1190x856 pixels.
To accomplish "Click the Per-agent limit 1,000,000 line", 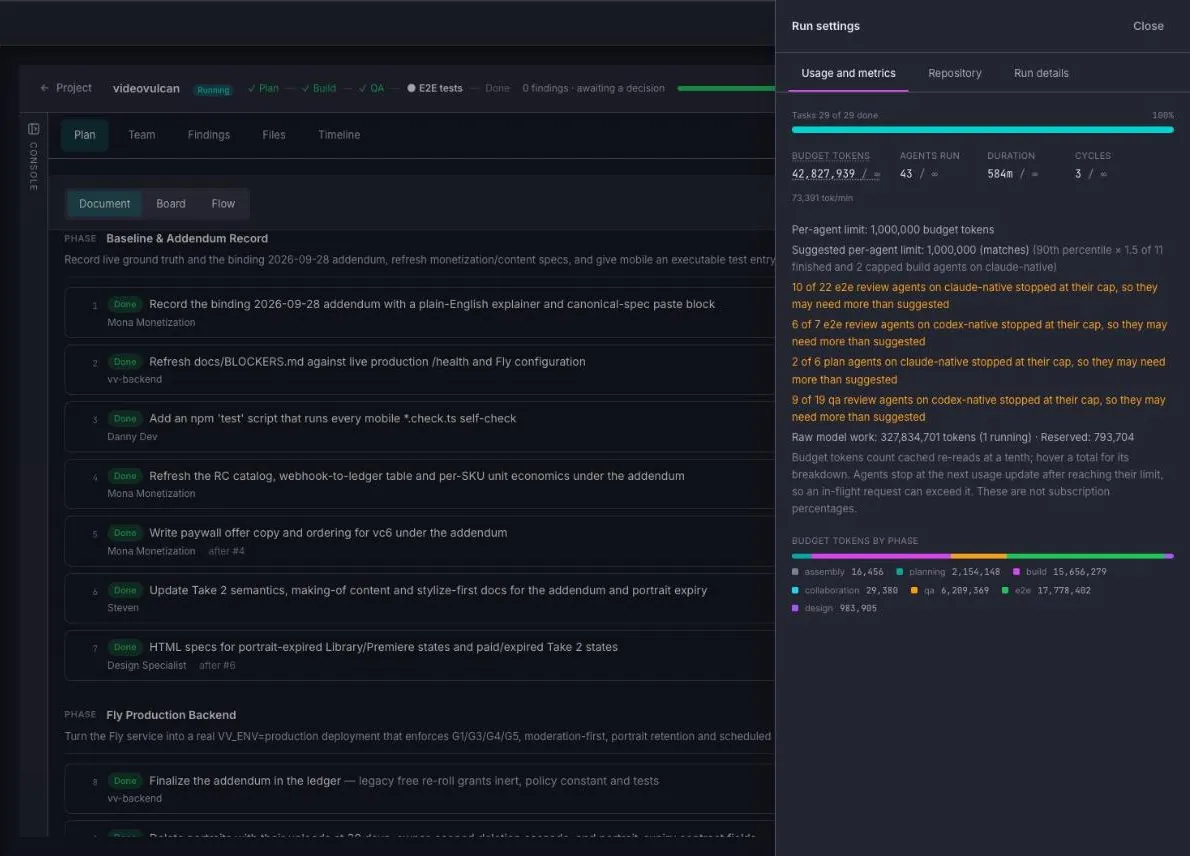I will [892, 229].
